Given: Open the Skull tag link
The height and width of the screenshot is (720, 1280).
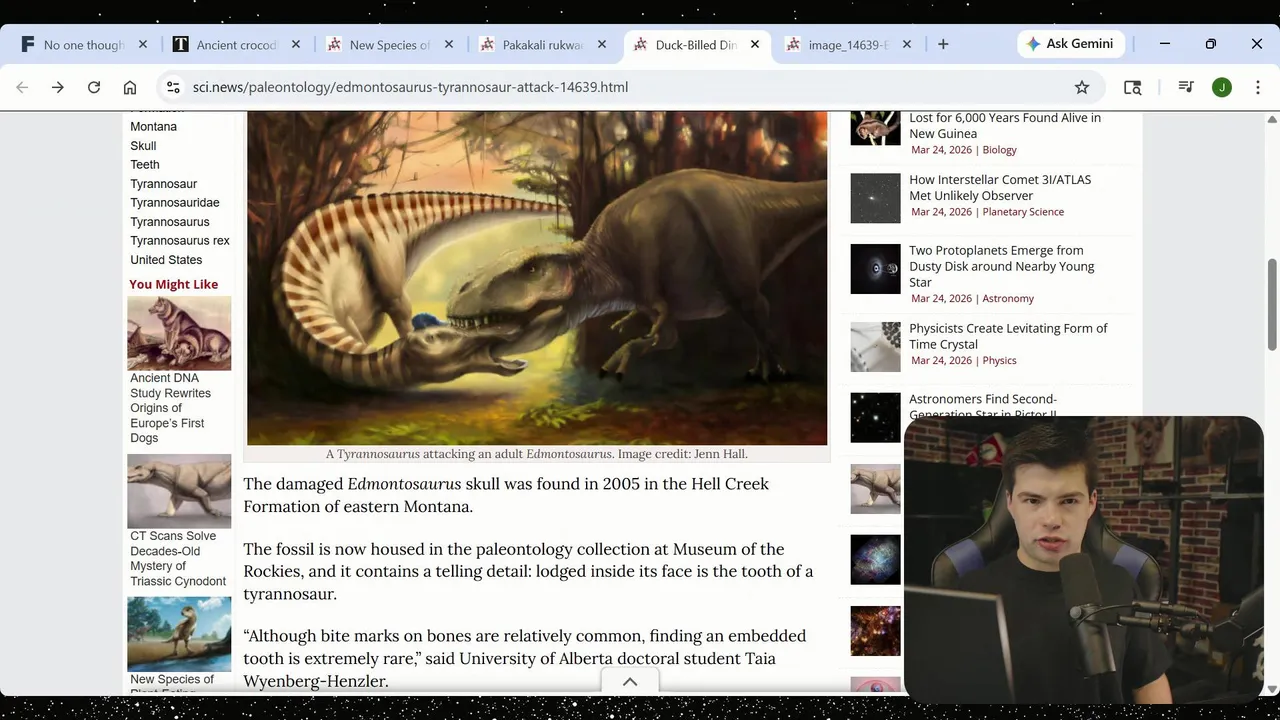Looking at the screenshot, I should 143,146.
